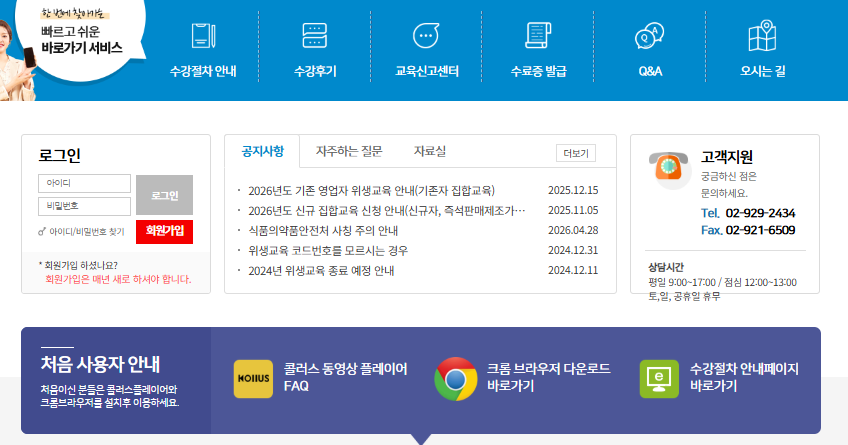
Task: Switch to the 자주하는 질문 tab
Action: tap(349, 151)
